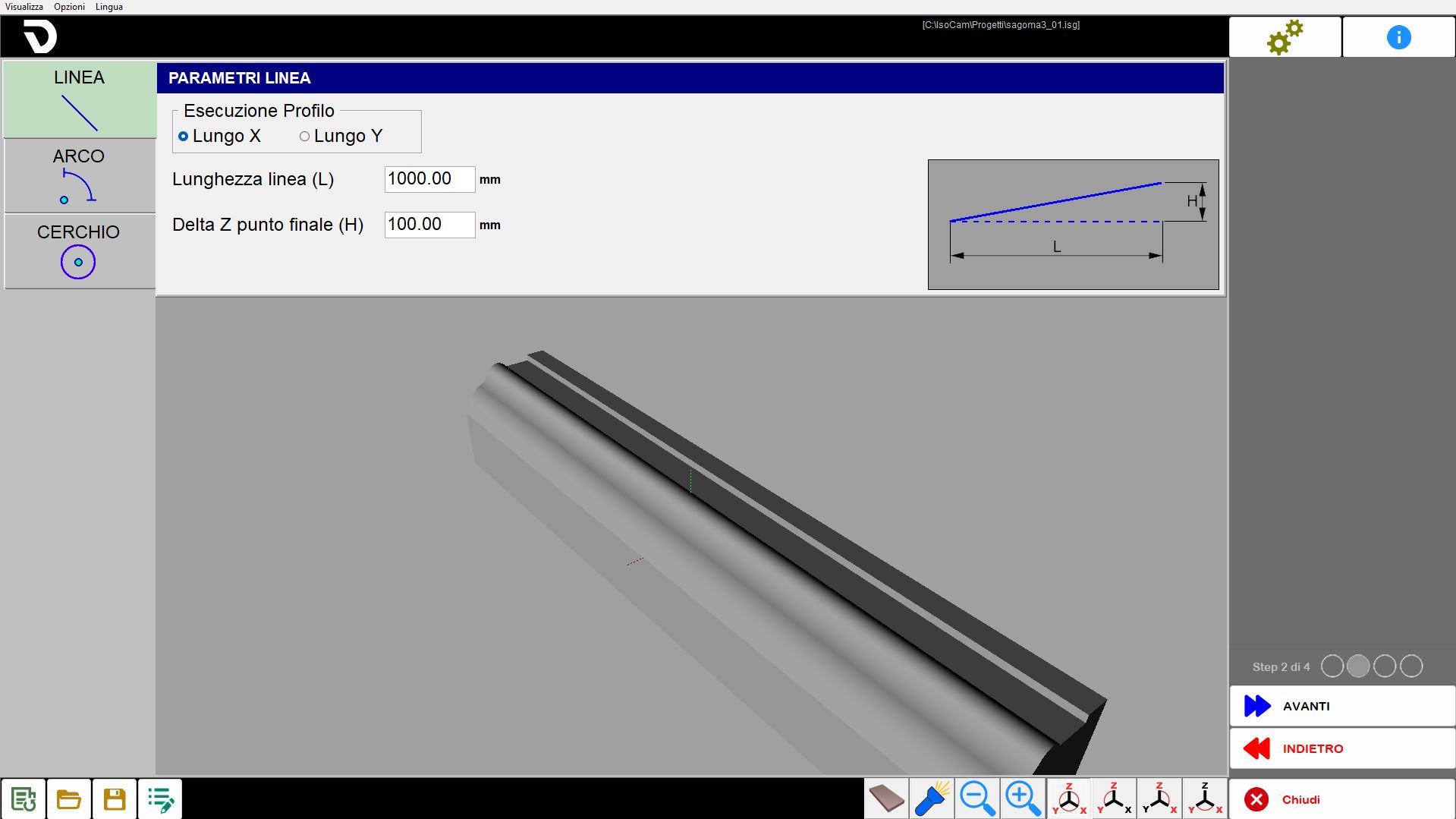
Task: Save project with the floppy disk icon
Action: 115,799
